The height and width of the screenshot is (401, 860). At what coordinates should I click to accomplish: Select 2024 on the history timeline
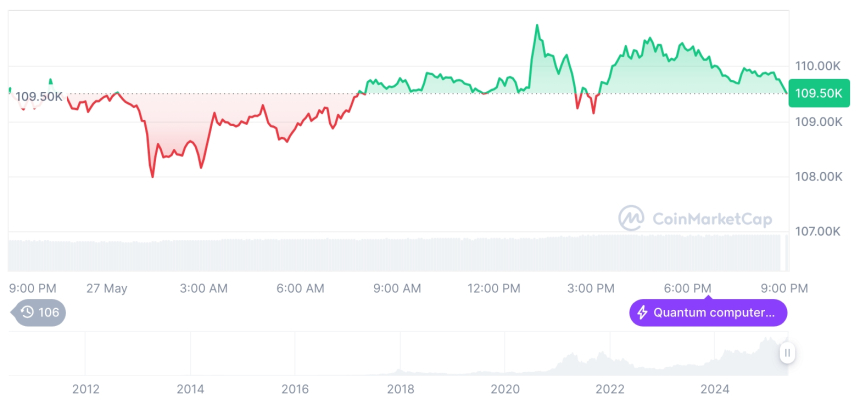[x=714, y=388]
